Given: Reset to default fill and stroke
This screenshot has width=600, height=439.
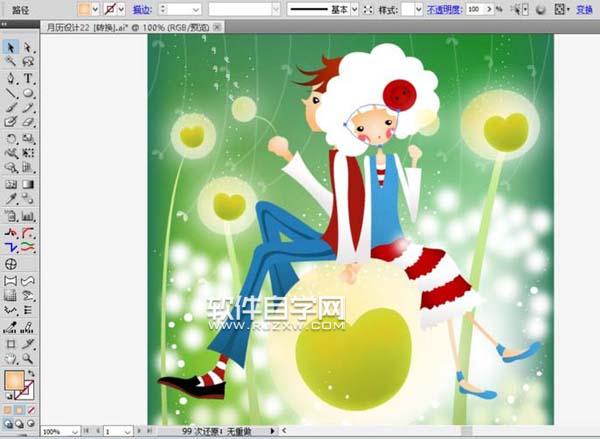Looking at the screenshot, I should coord(8,396).
